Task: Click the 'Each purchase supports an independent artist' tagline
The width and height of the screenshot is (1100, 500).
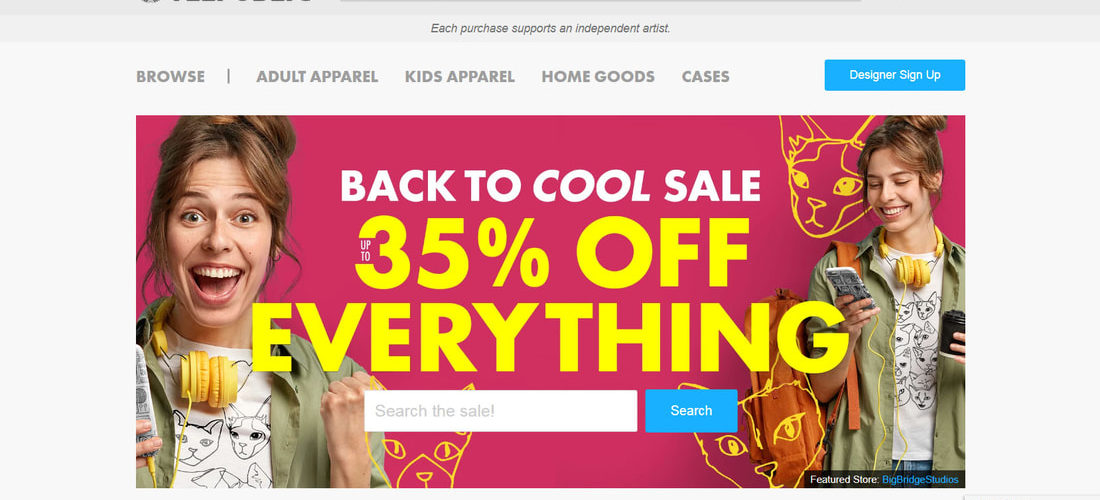Action: pyautogui.click(x=551, y=29)
